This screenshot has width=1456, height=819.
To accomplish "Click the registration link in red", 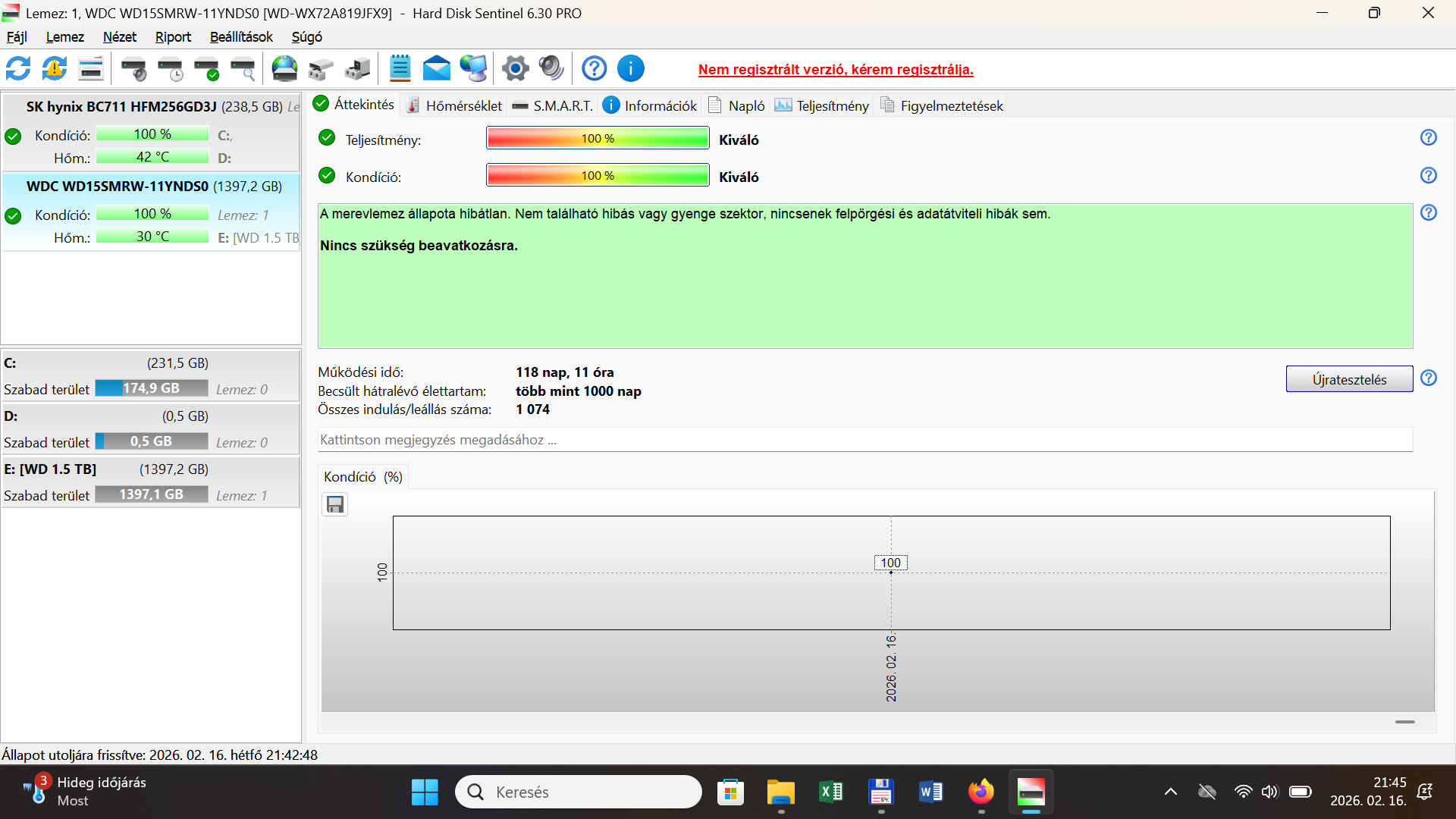I will tap(835, 70).
